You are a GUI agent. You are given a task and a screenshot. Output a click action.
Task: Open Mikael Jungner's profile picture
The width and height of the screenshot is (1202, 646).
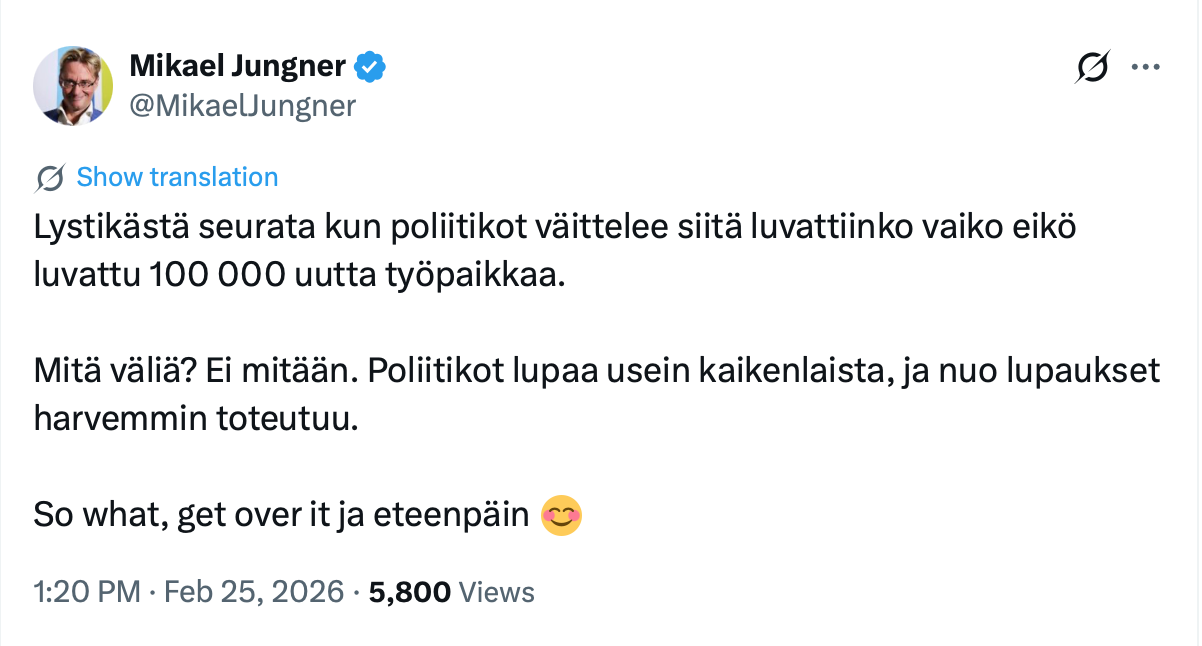pos(73,85)
